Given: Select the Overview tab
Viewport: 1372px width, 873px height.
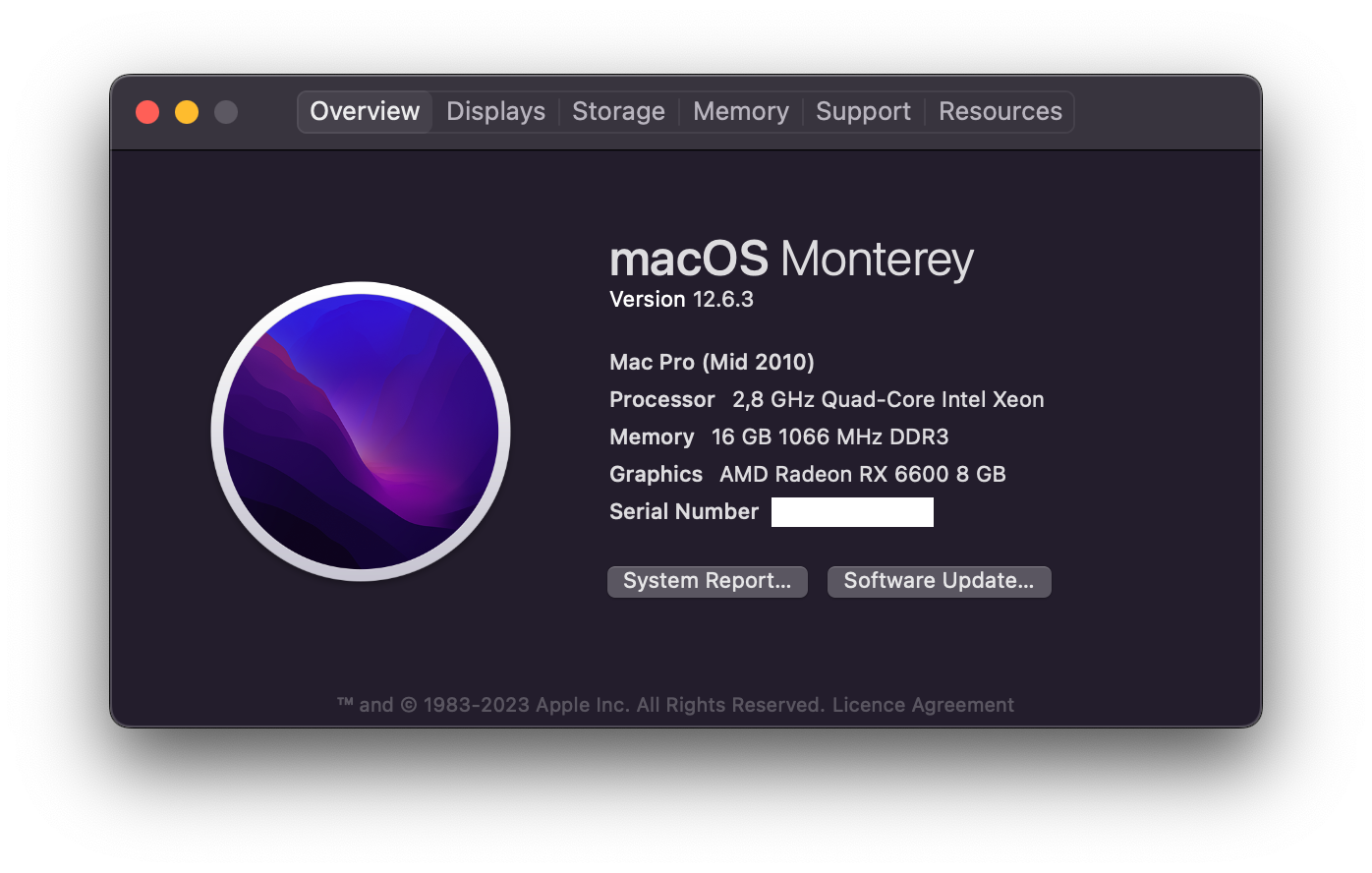Looking at the screenshot, I should [x=365, y=111].
